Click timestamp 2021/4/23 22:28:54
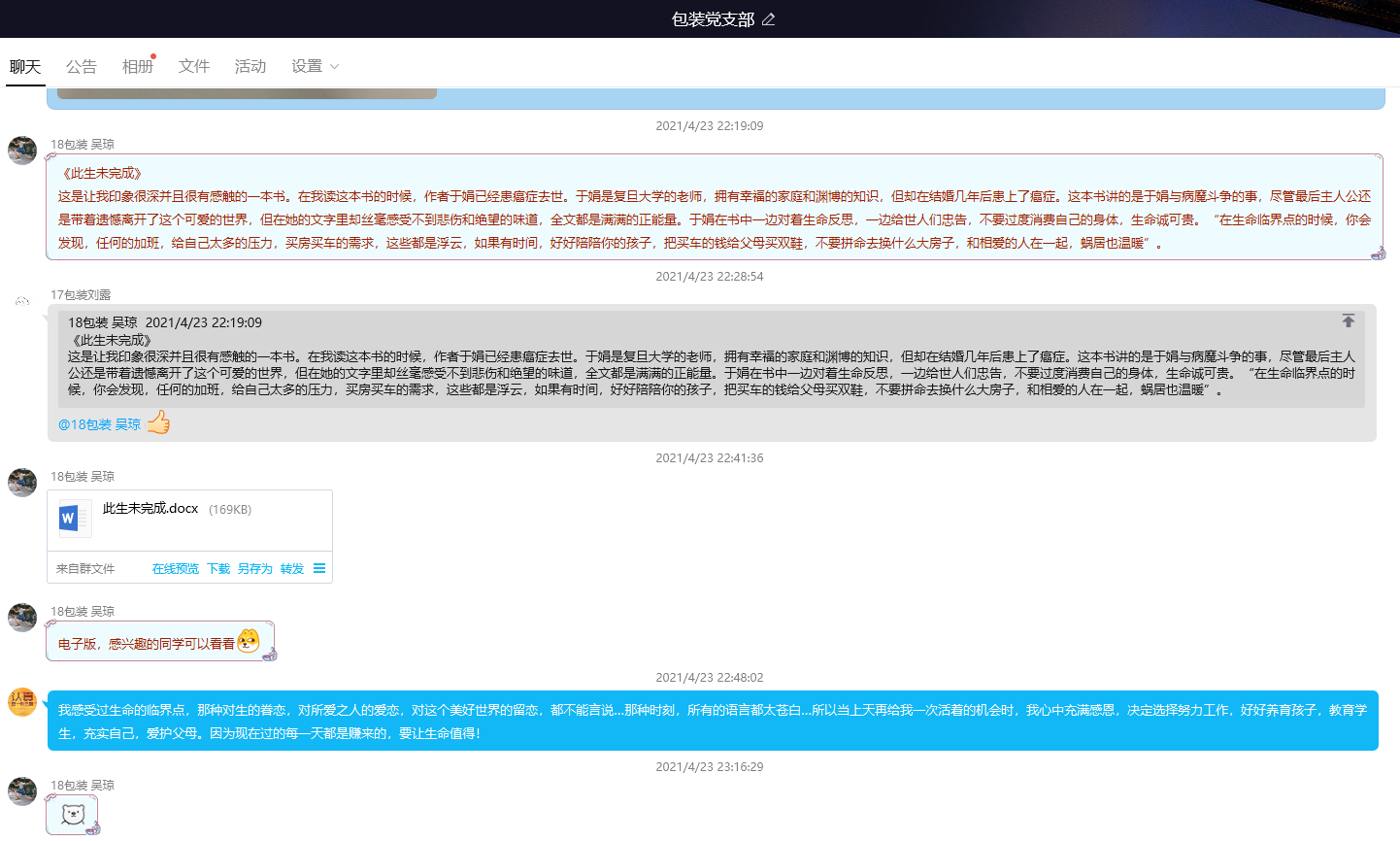 click(x=710, y=277)
